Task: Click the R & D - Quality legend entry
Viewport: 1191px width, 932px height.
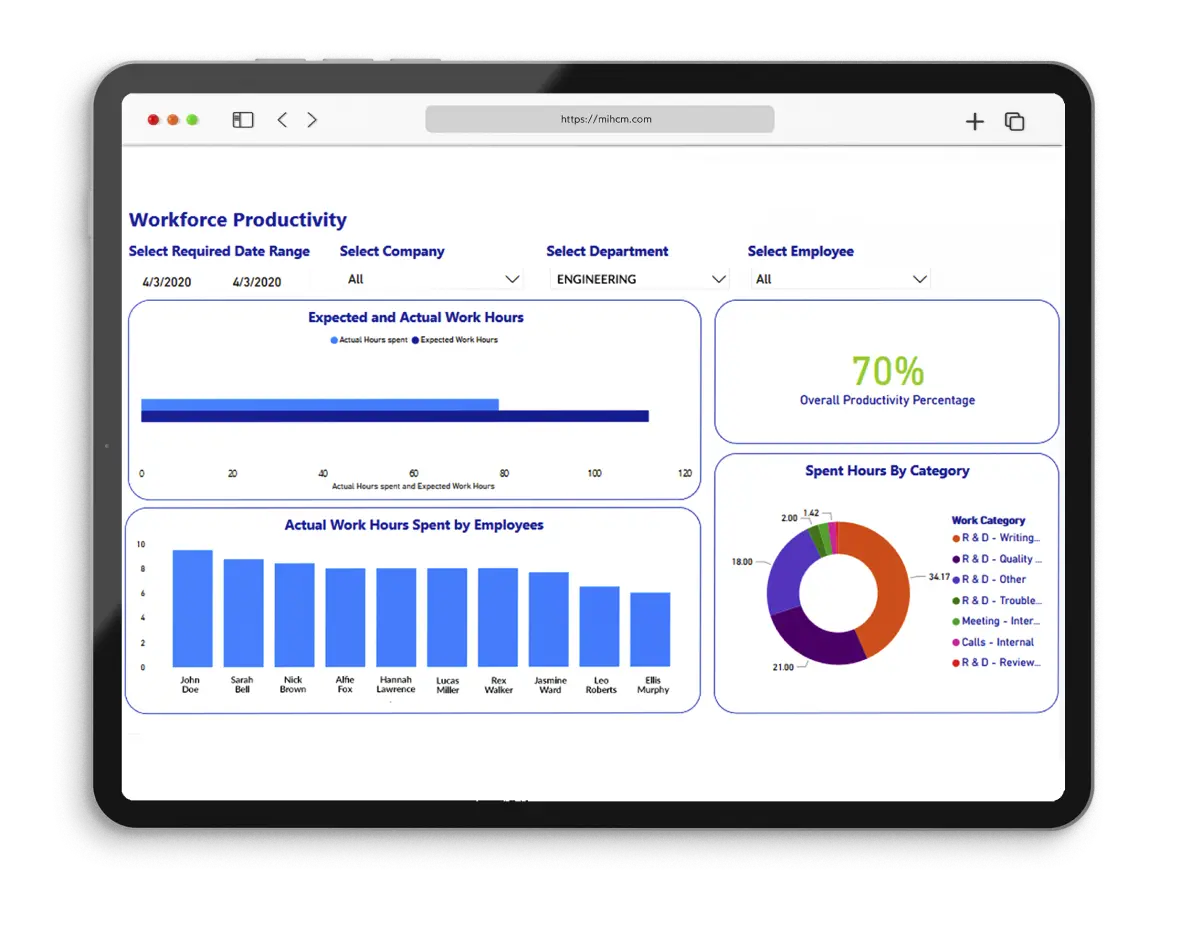Action: point(997,559)
